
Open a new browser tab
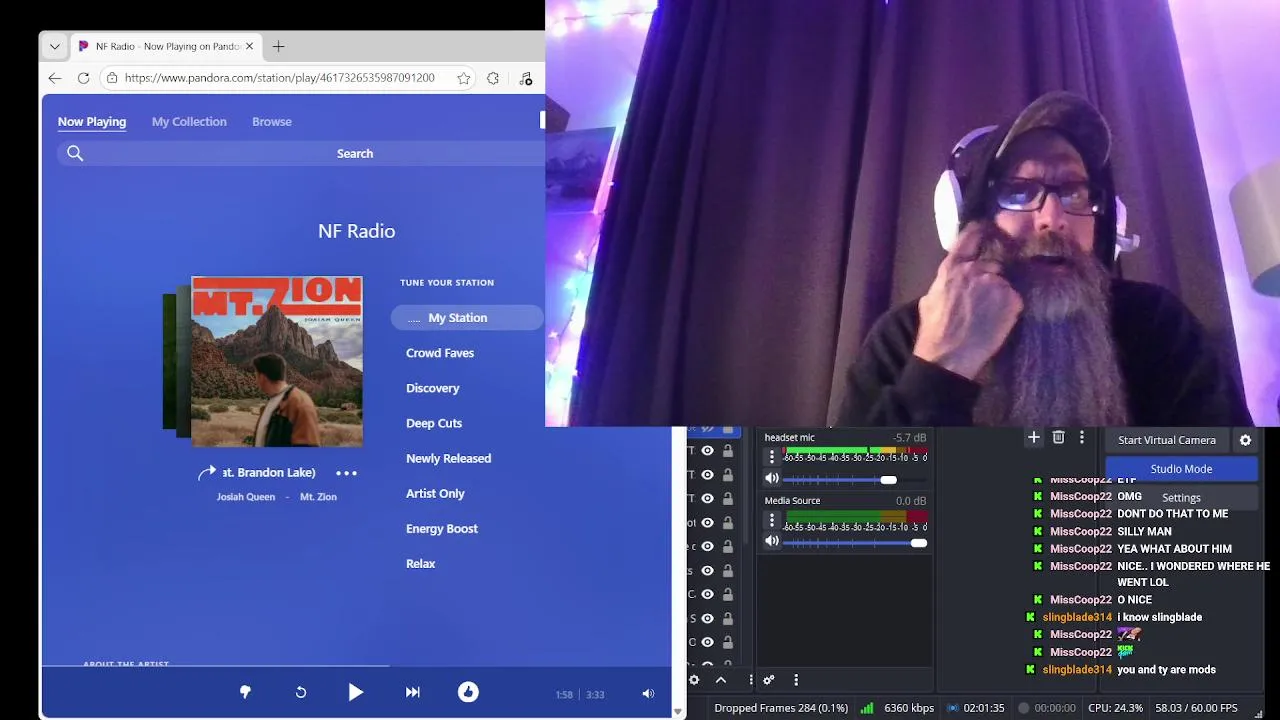tap(278, 46)
